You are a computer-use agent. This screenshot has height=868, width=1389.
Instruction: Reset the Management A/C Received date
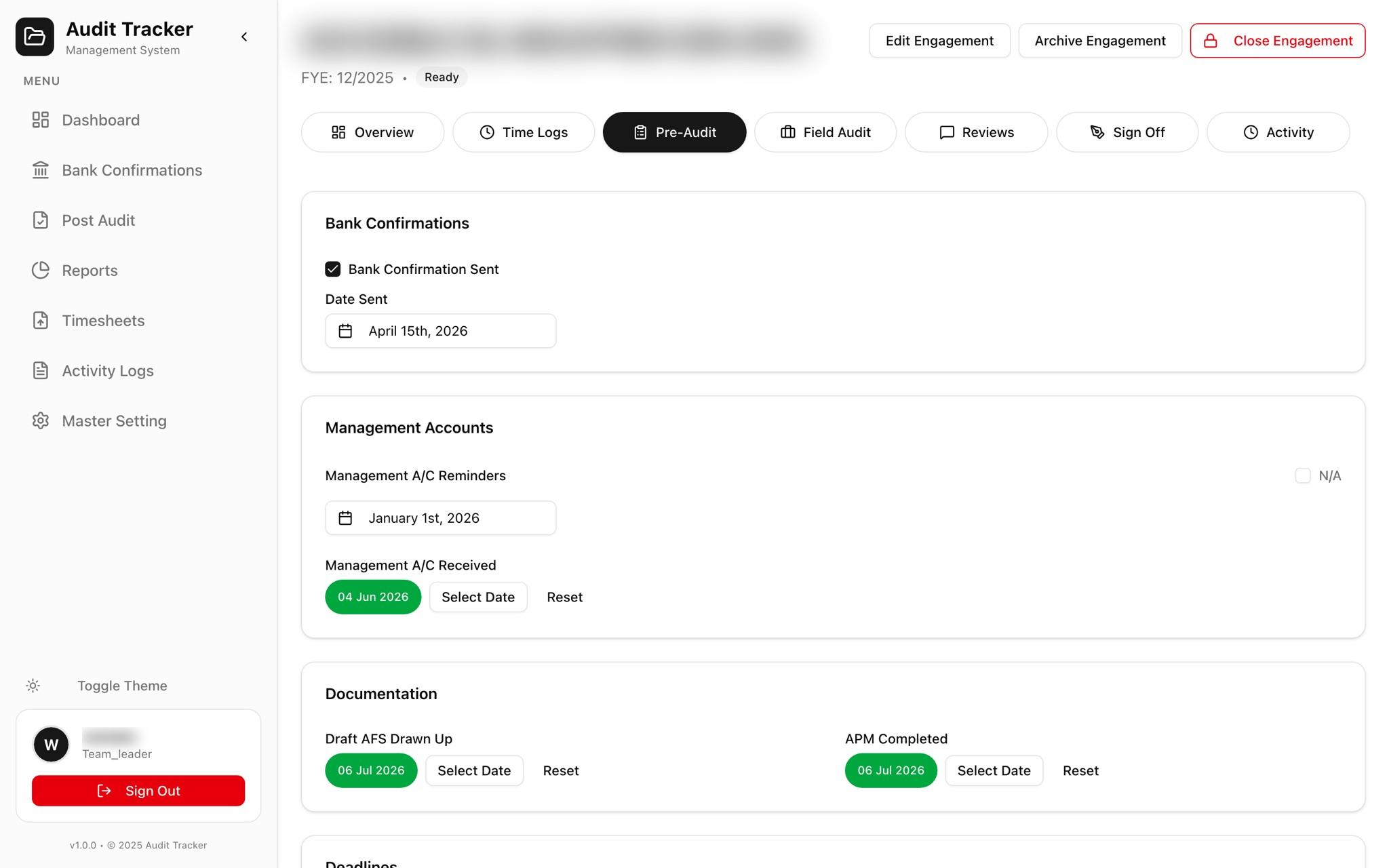coord(565,597)
